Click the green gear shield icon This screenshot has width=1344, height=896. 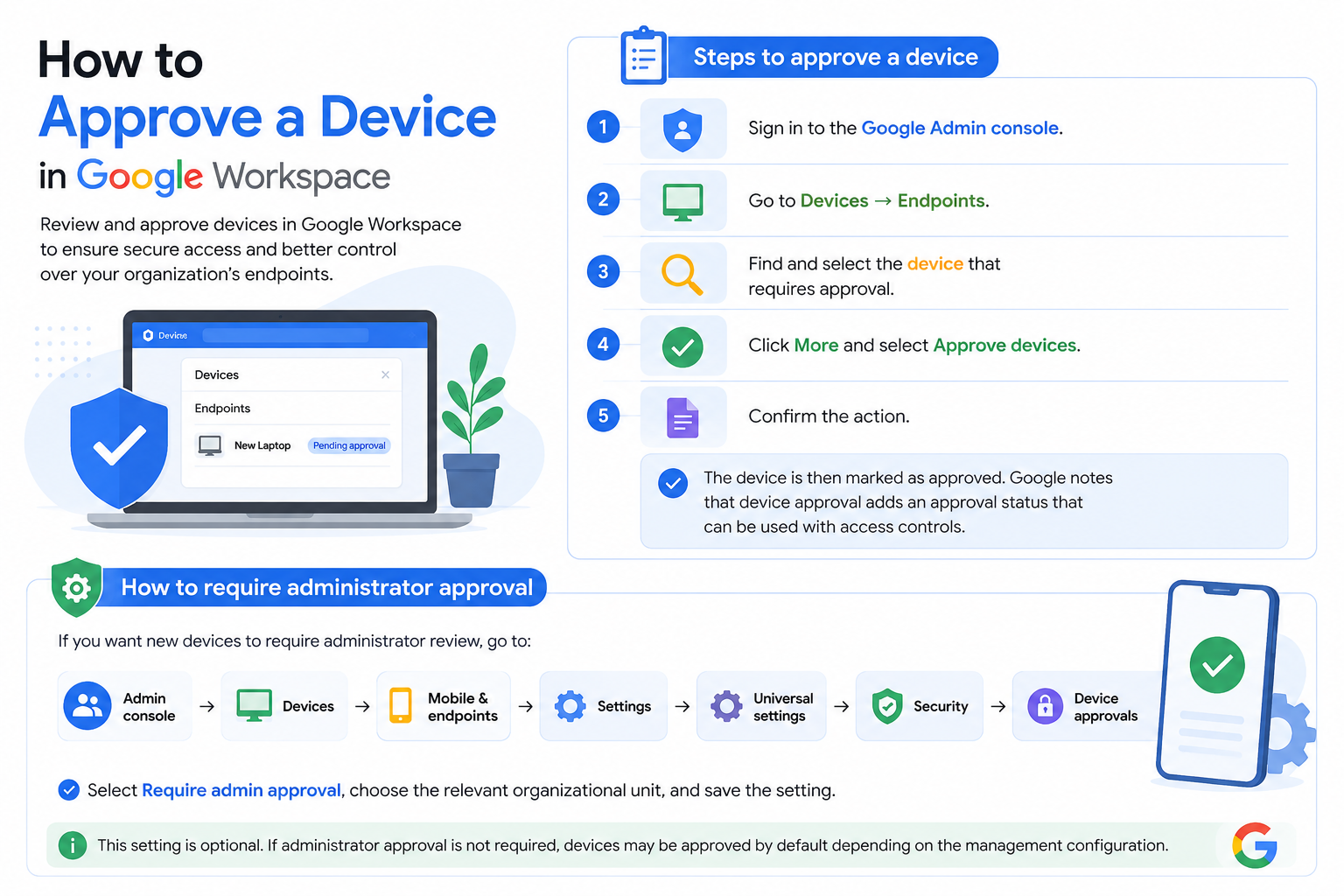click(77, 587)
